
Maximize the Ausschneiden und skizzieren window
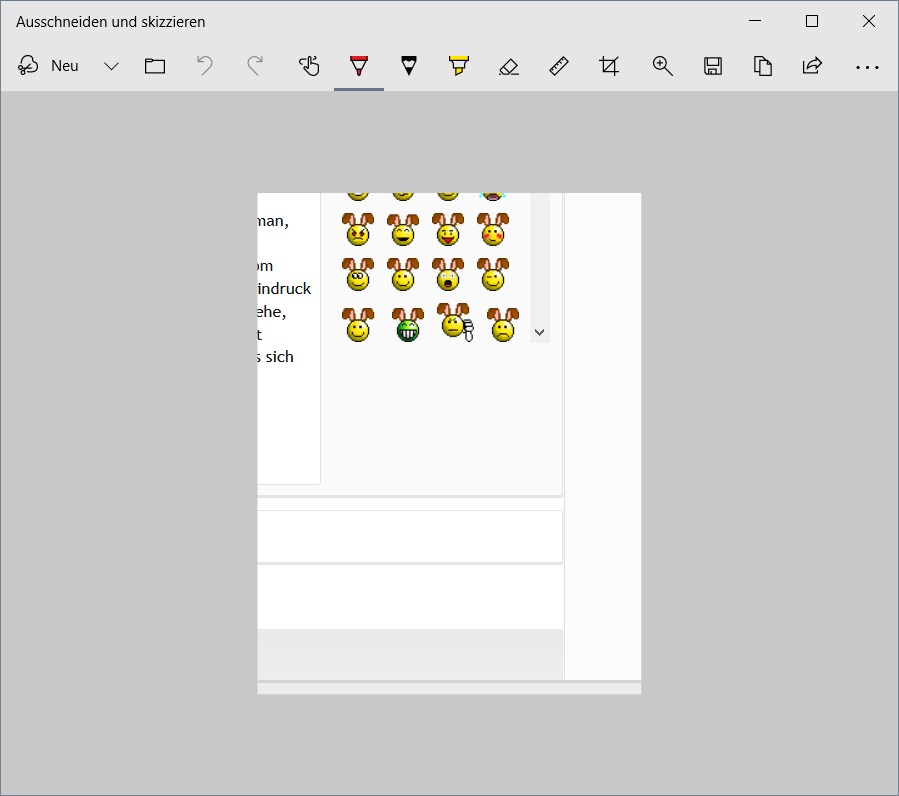[x=812, y=21]
